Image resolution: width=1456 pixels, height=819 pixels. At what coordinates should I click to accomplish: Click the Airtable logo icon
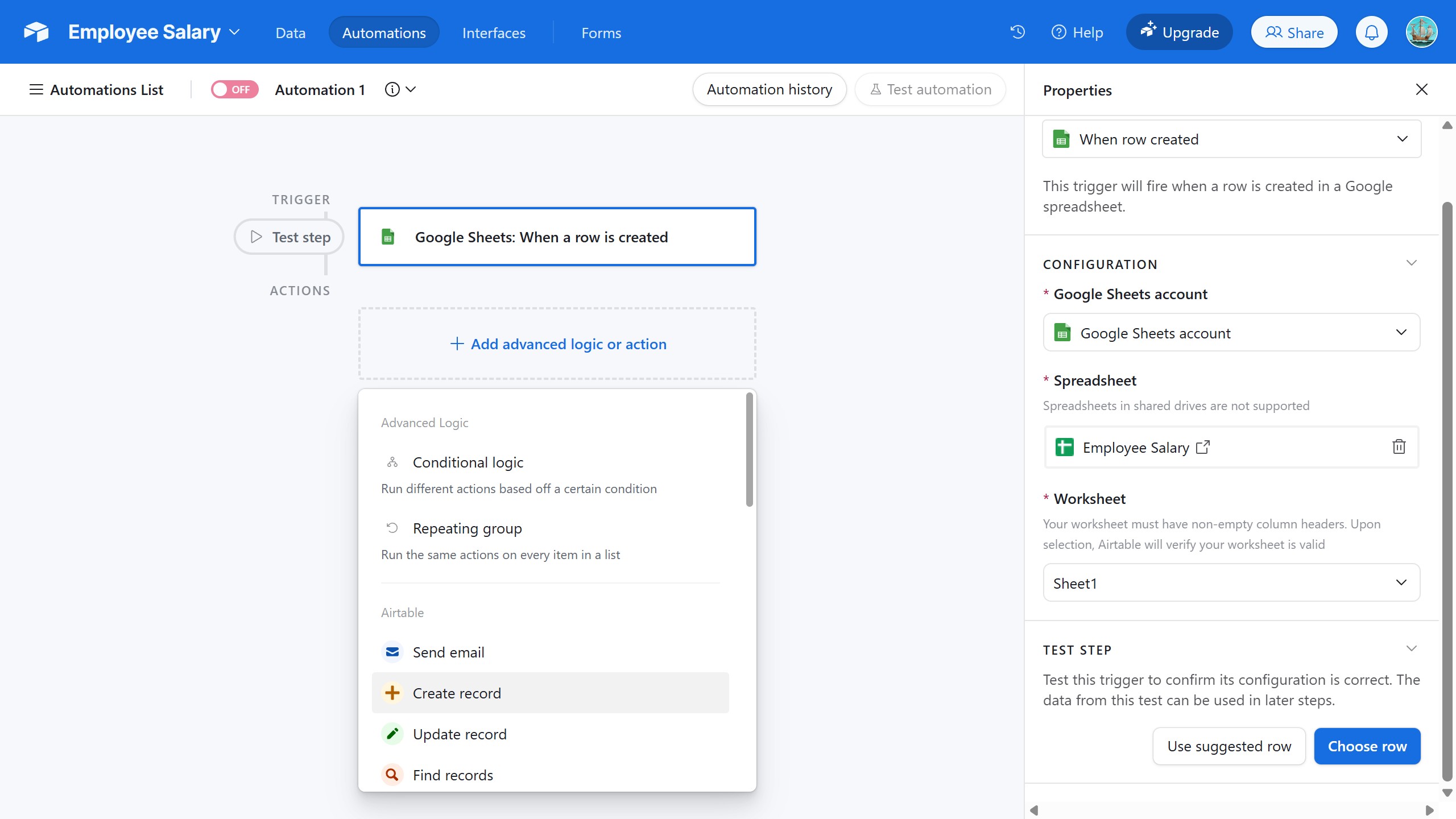36,32
